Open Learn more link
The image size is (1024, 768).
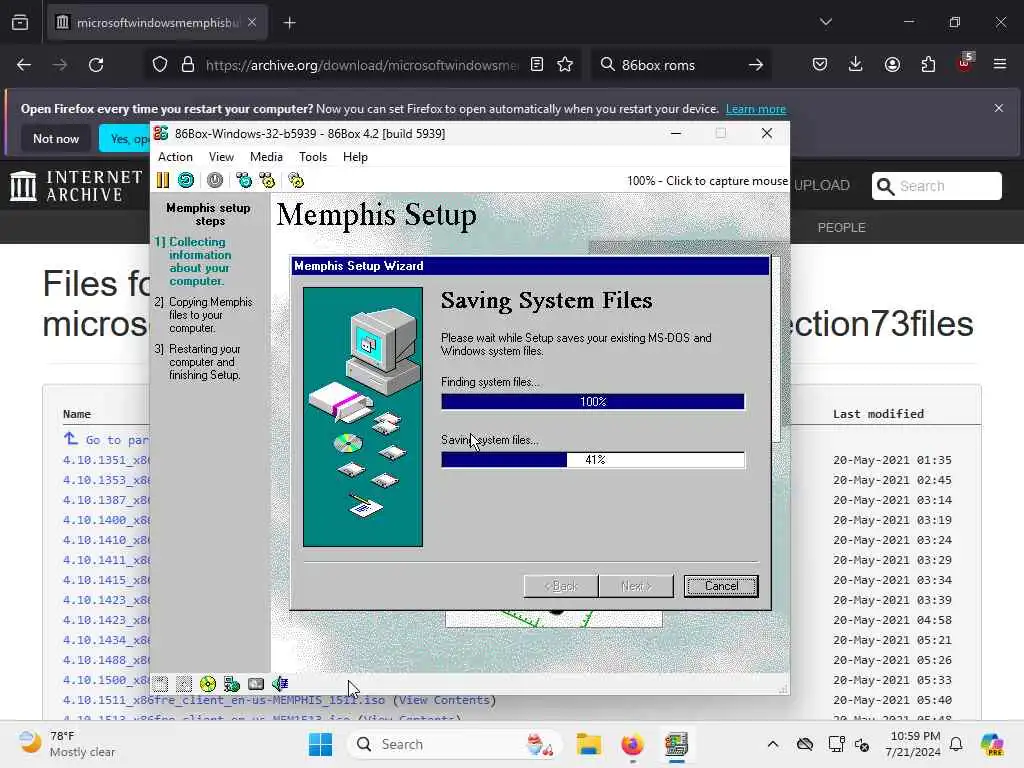click(756, 109)
